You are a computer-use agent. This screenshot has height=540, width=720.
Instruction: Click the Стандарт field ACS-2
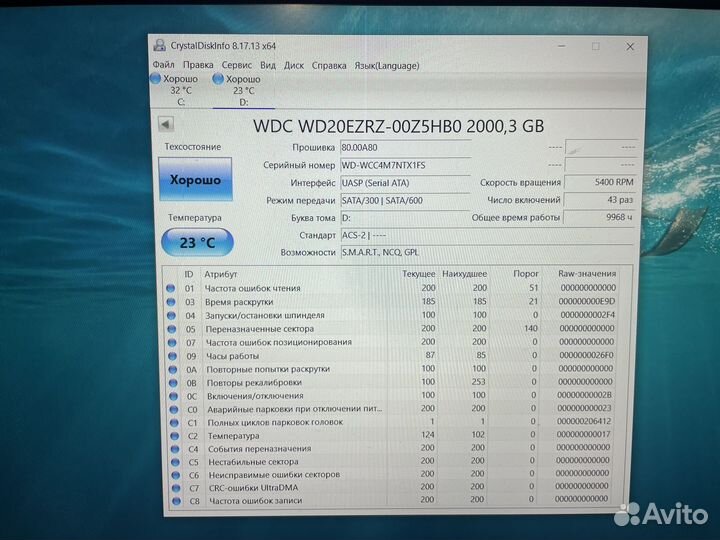point(488,235)
